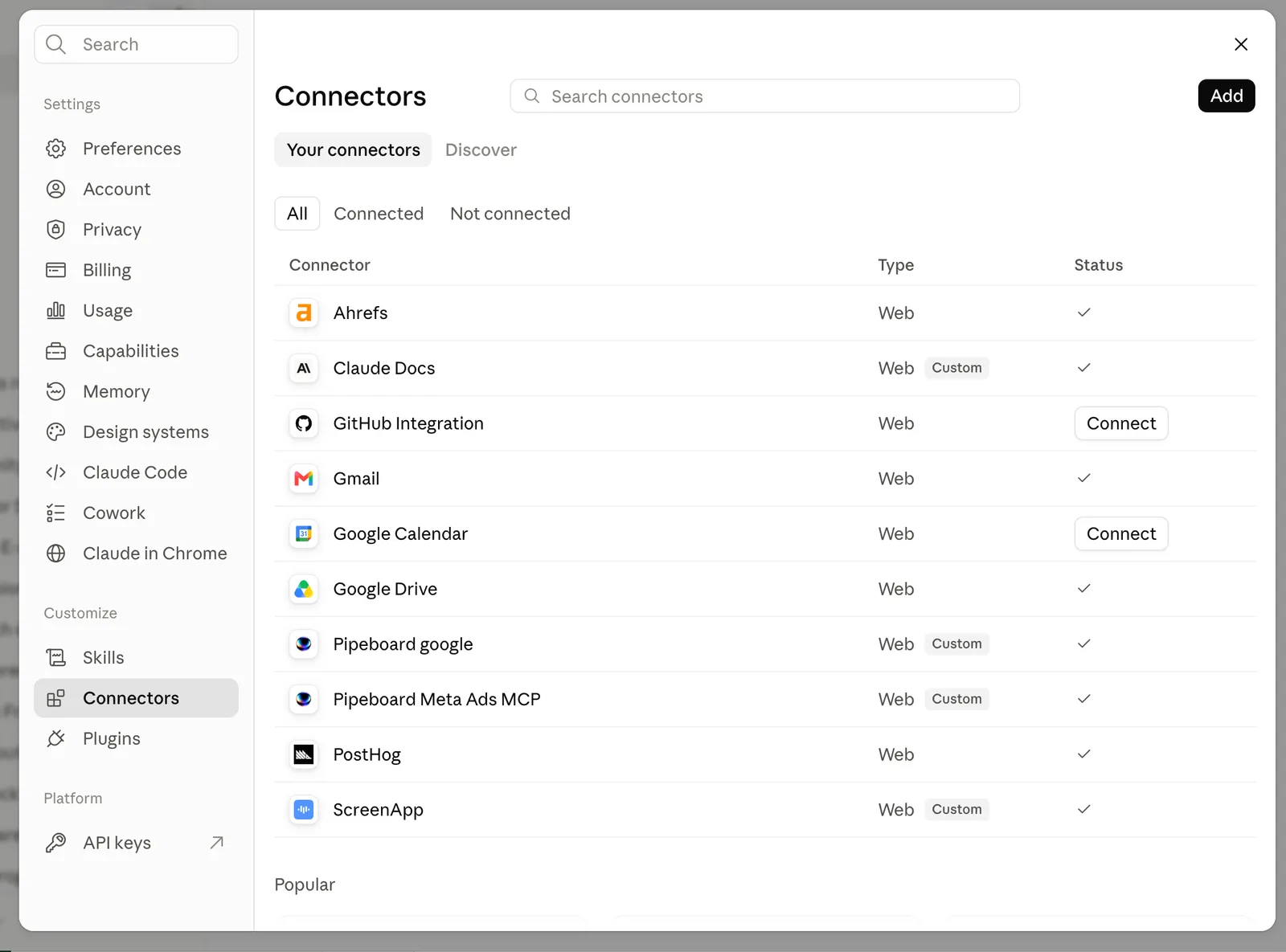Open the Pipeboard google connector row

coord(765,644)
